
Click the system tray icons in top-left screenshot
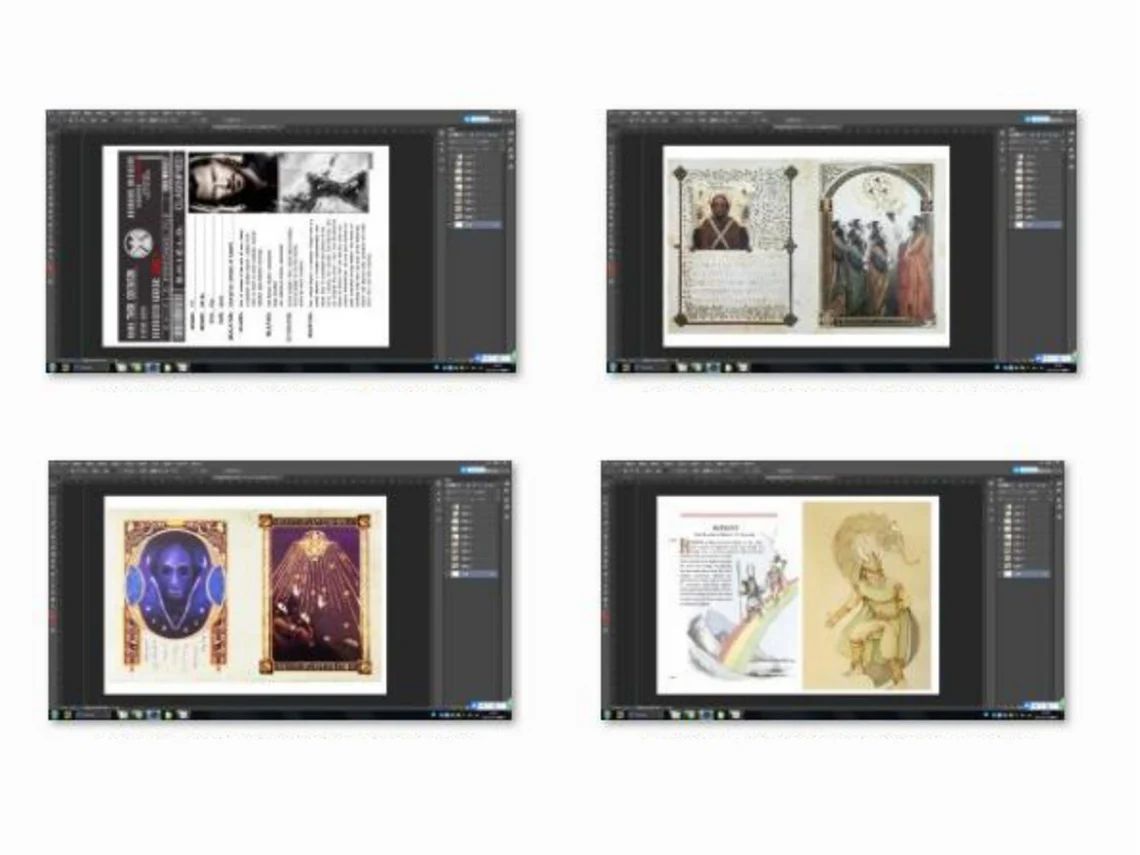[x=458, y=367]
